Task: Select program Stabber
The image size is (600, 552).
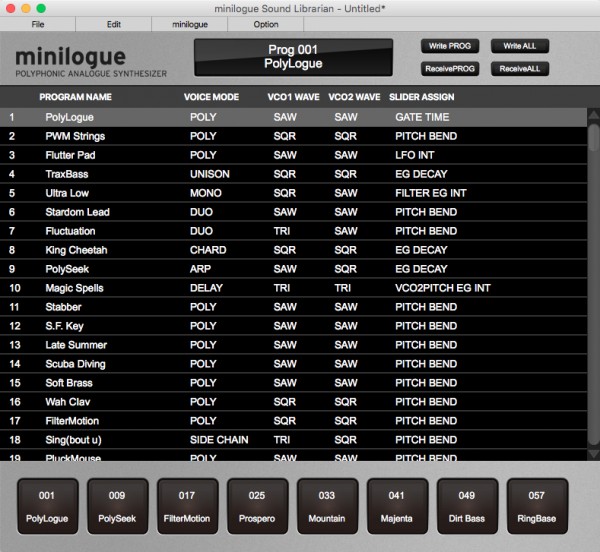Action: pos(293,307)
